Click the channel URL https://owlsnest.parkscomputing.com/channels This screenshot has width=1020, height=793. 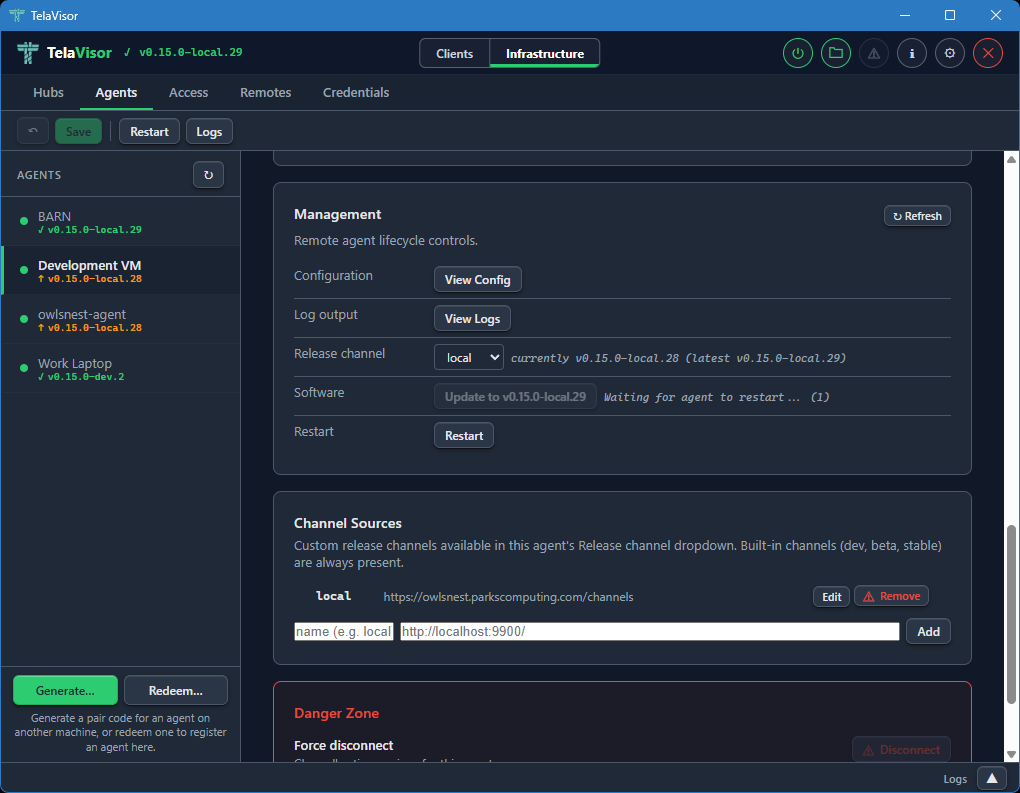(x=508, y=597)
